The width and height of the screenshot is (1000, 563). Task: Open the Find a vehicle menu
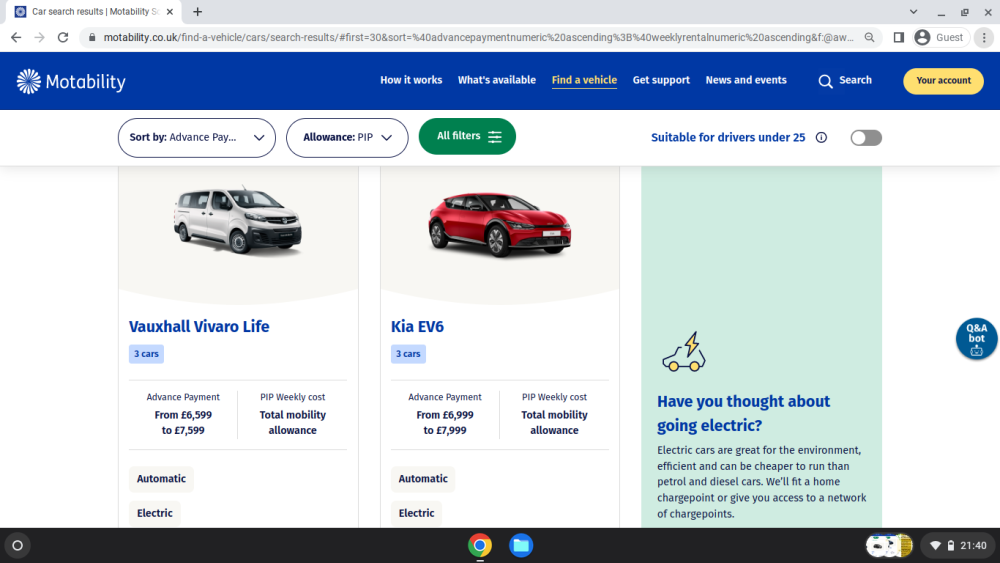584,80
